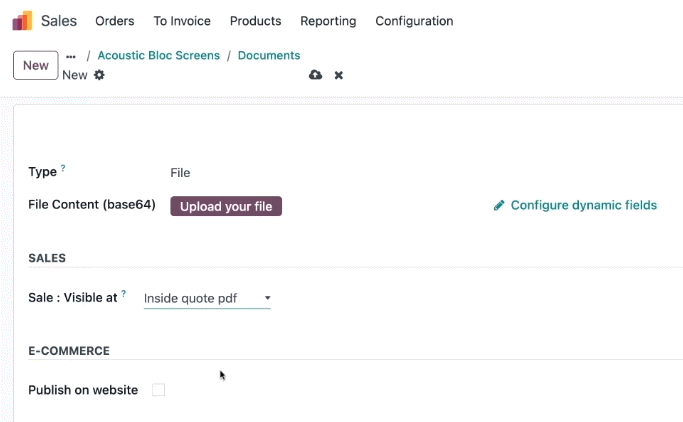Go to Acoustic Bloc Screens breadcrumb
Viewport: 683px width, 422px height.
click(x=159, y=55)
